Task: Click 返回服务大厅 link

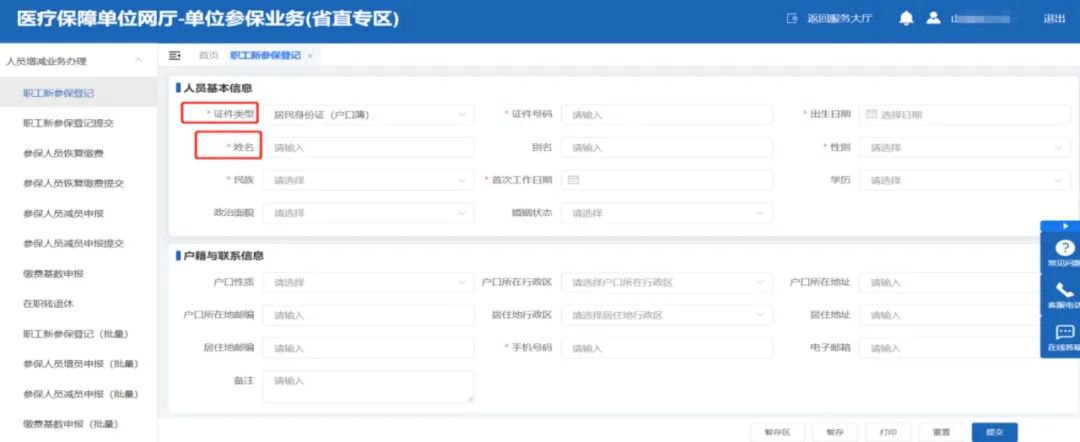Action: pyautogui.click(x=840, y=19)
